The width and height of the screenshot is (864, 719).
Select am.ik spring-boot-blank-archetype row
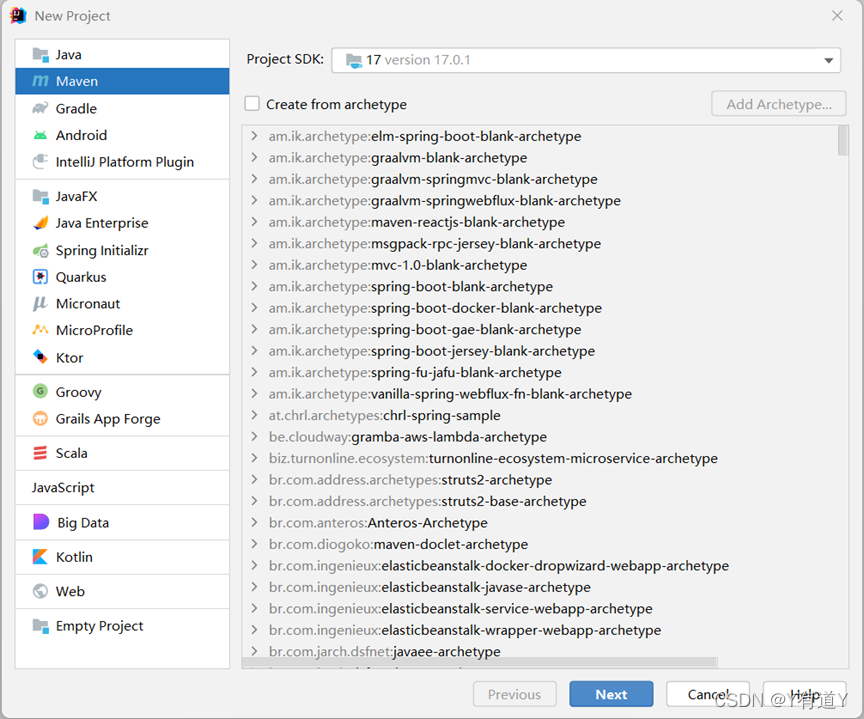click(540, 286)
